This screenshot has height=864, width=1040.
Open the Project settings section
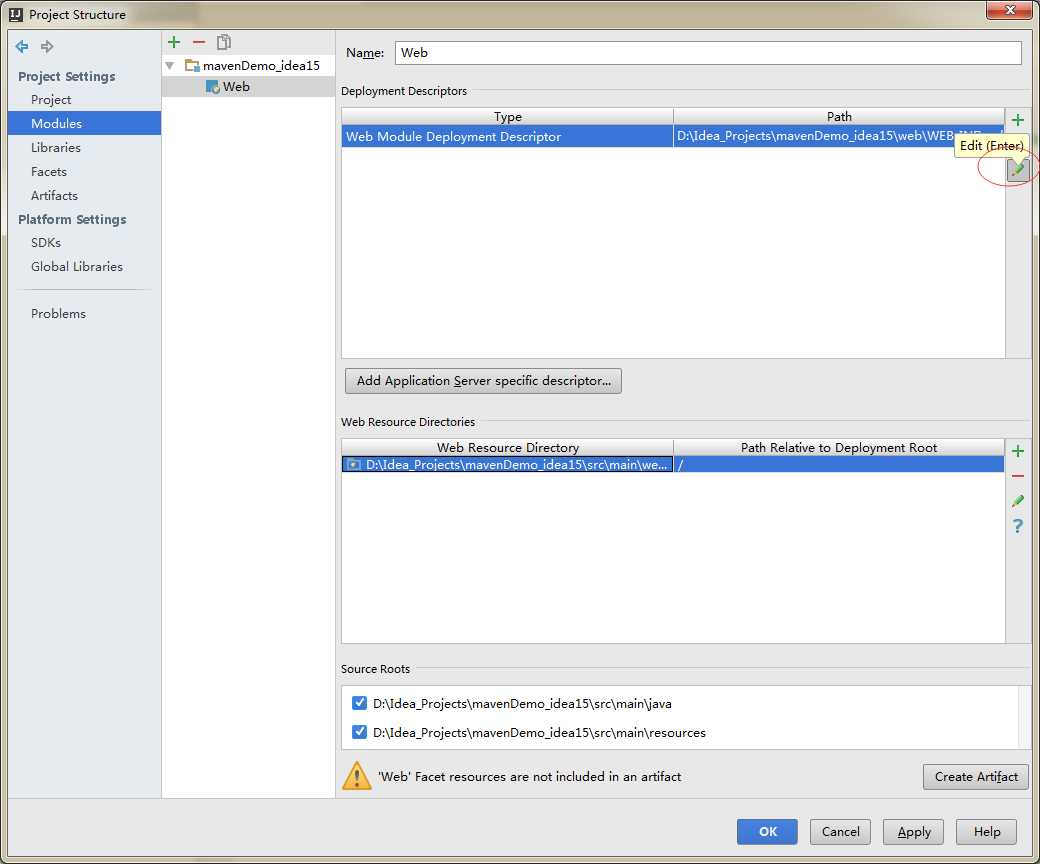pyautogui.click(x=51, y=99)
